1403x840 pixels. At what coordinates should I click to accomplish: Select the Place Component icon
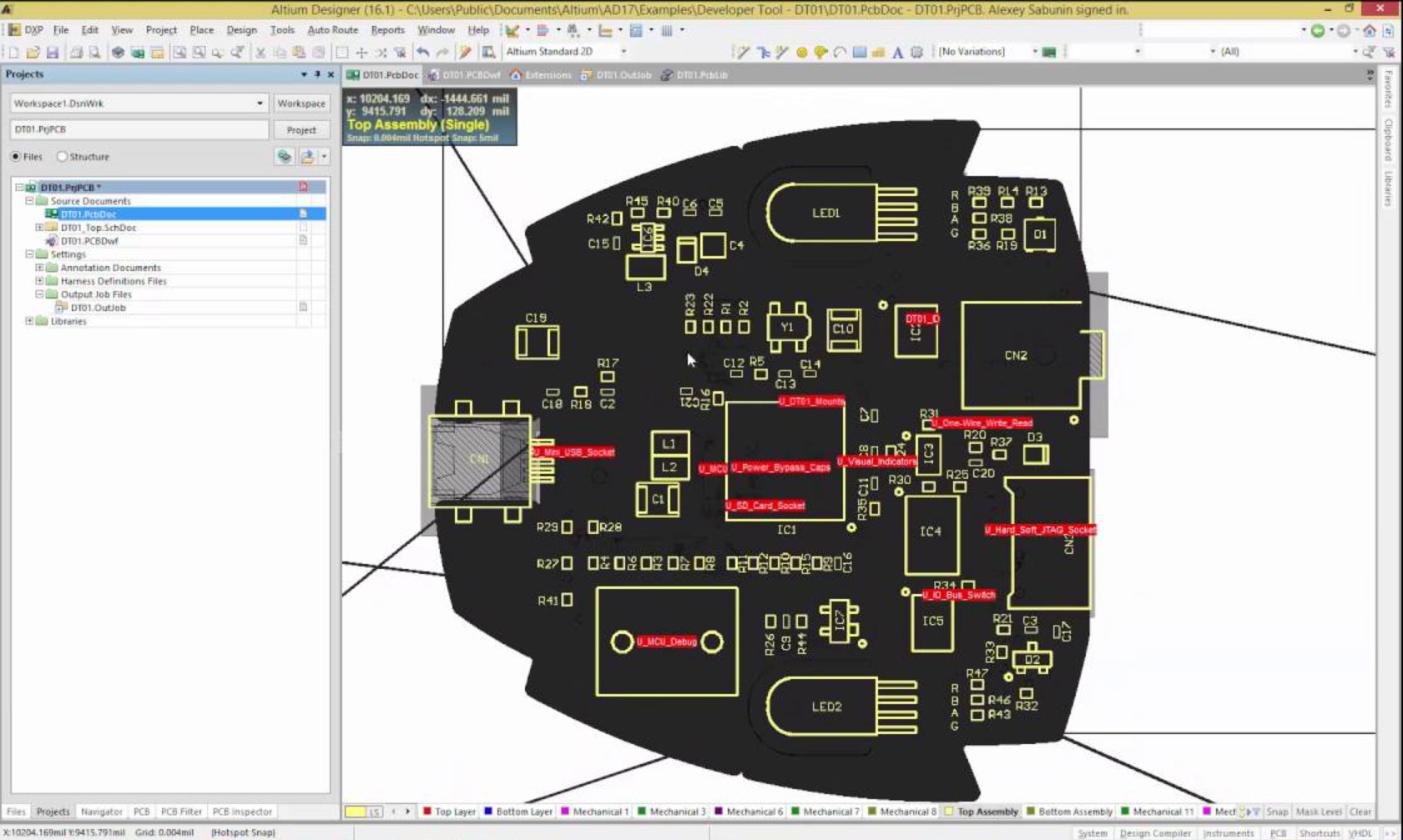coord(916,52)
